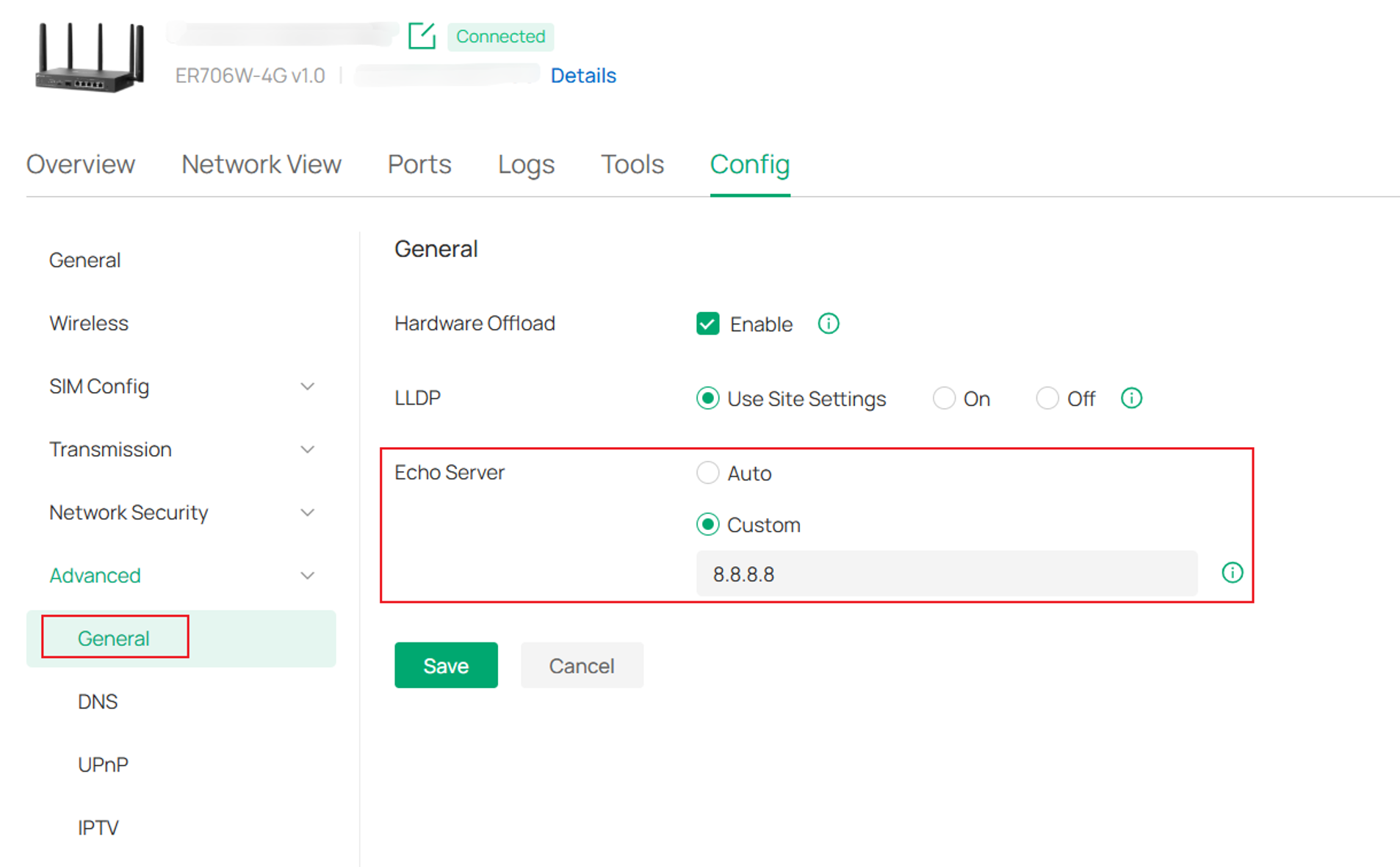Open the Overview tab
This screenshot has height=867, width=1400.
point(81,164)
